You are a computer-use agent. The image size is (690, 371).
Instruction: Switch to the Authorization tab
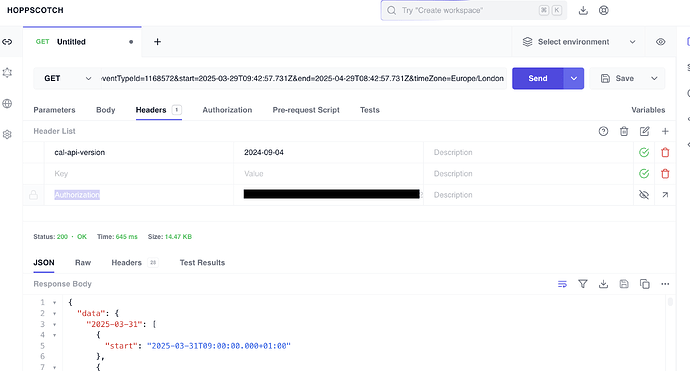227,110
